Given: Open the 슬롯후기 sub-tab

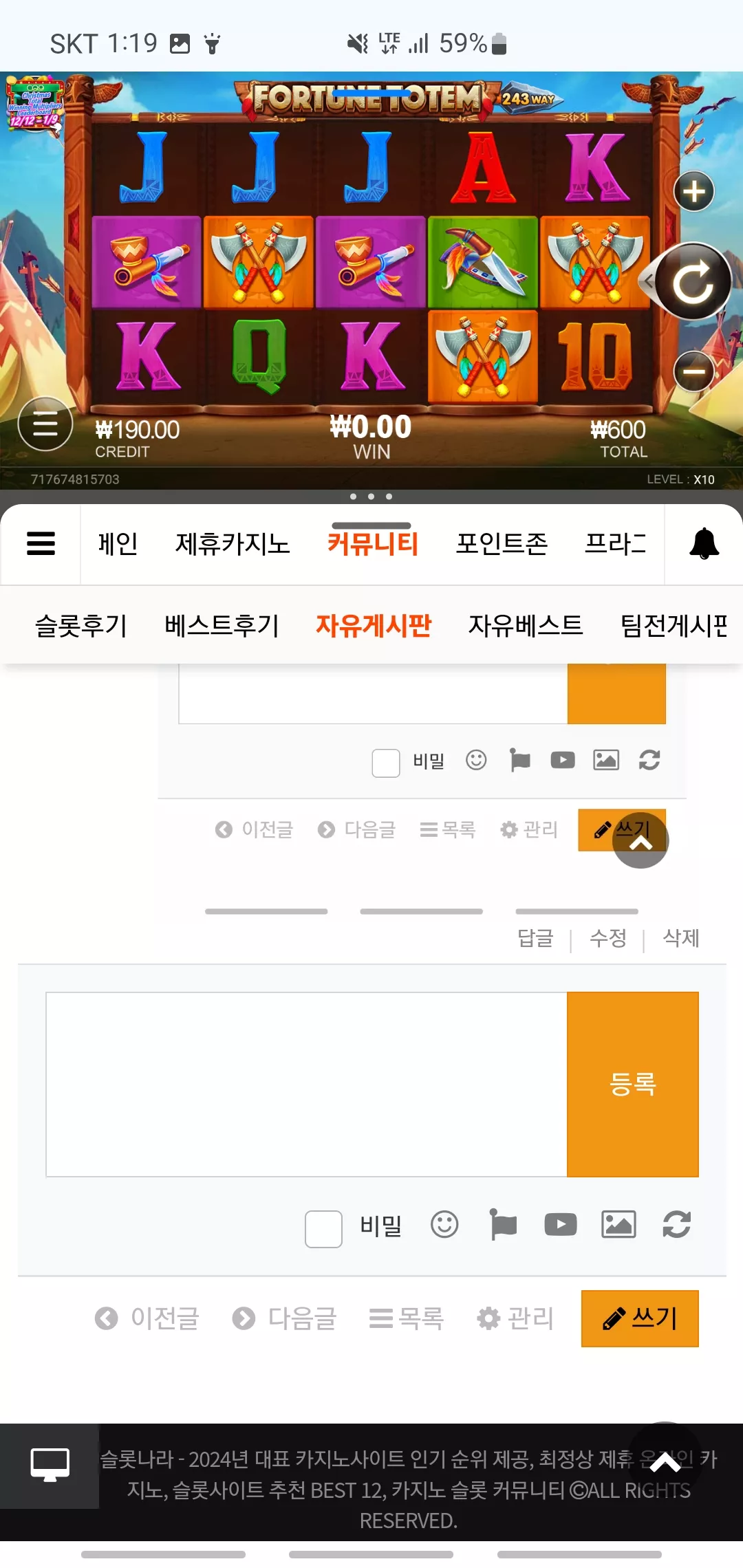Looking at the screenshot, I should coord(81,625).
